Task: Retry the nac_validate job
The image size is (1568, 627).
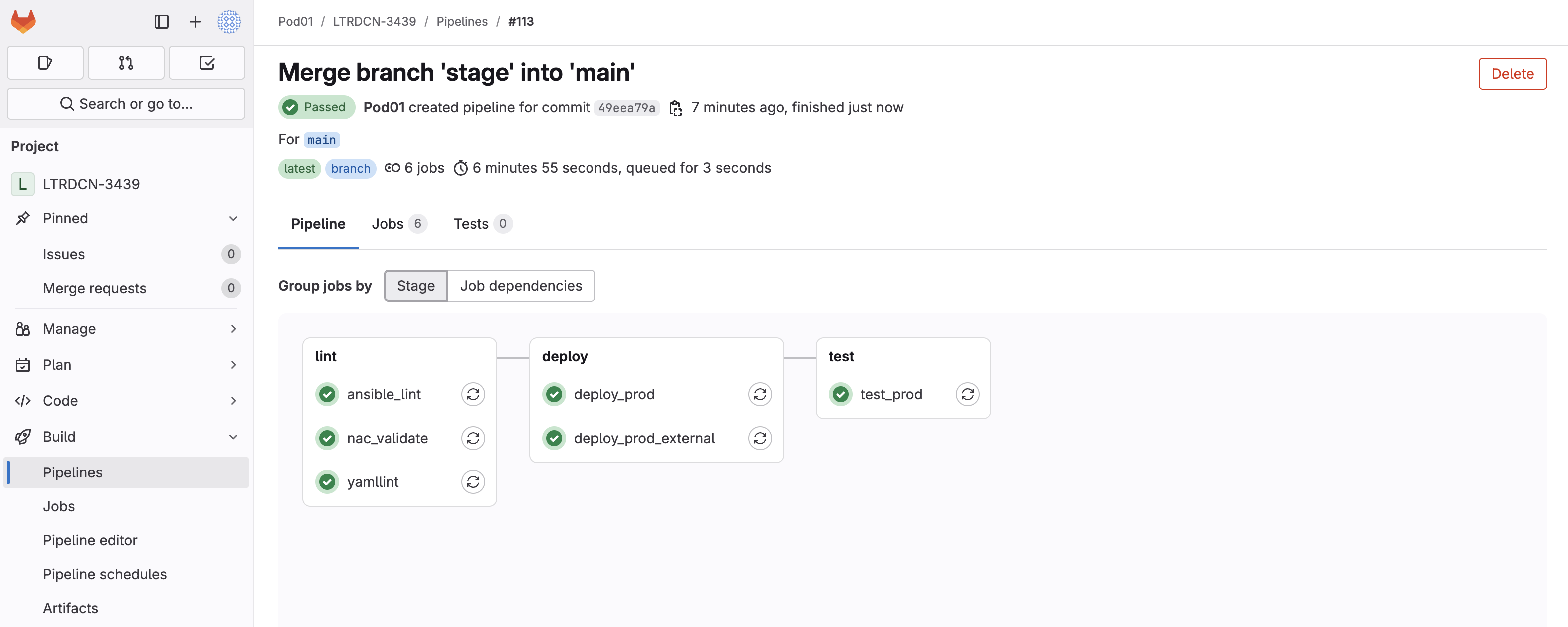Action: click(473, 438)
